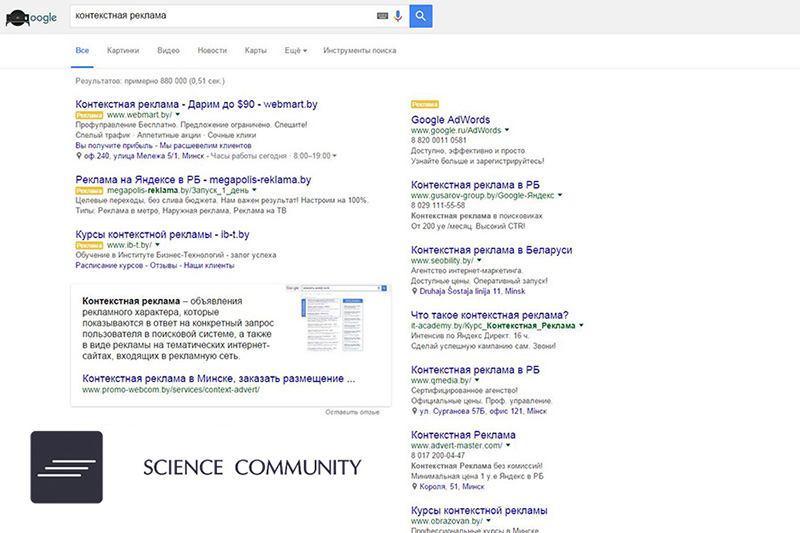800x533 pixels.
Task: Click Расписание курсов sitelink
Action: (x=109, y=265)
